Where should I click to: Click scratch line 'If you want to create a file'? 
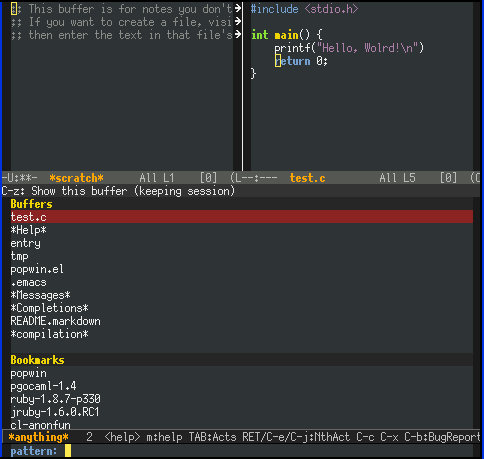coord(121,22)
